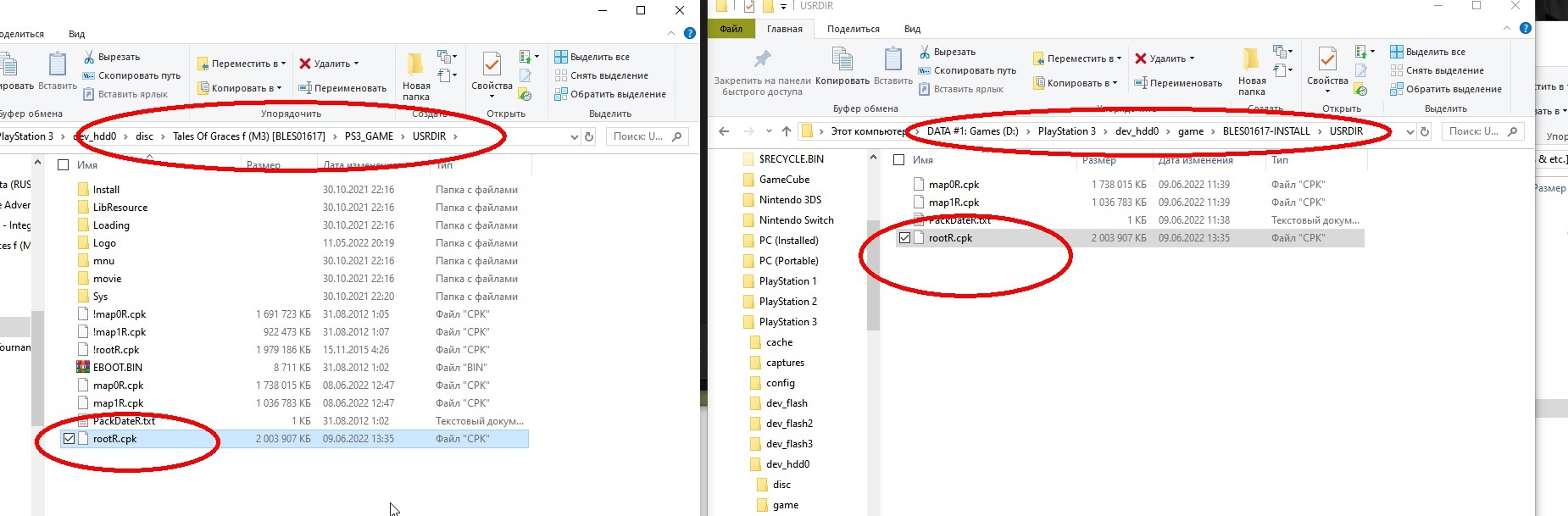1568x516 pixels.
Task: Click Свойства icon in left window
Action: pos(492,64)
